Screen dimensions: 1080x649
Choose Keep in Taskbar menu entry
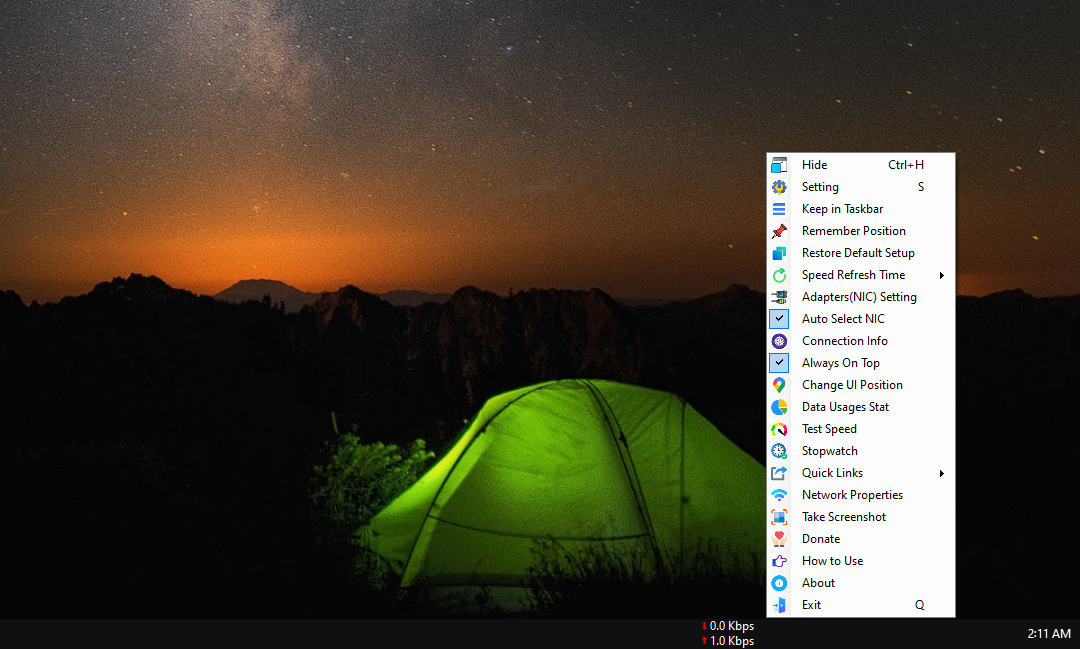pyautogui.click(x=842, y=209)
